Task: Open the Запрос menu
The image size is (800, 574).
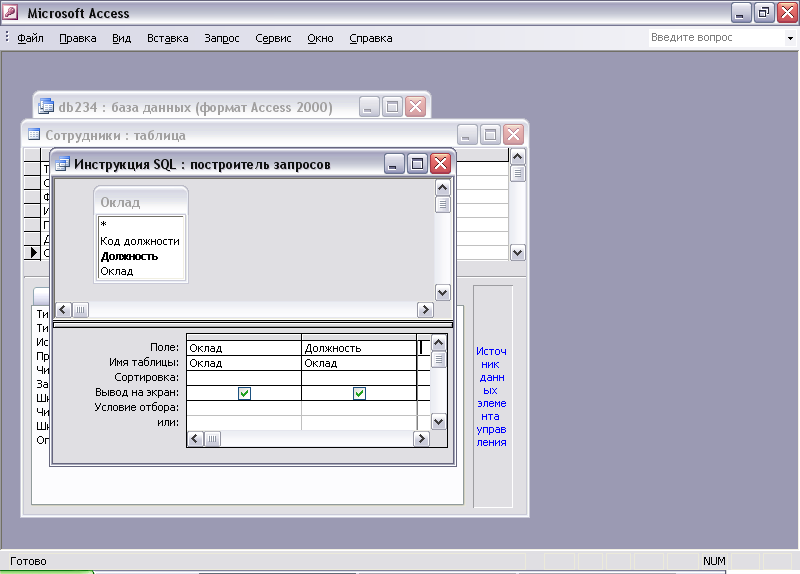Action: [x=221, y=38]
